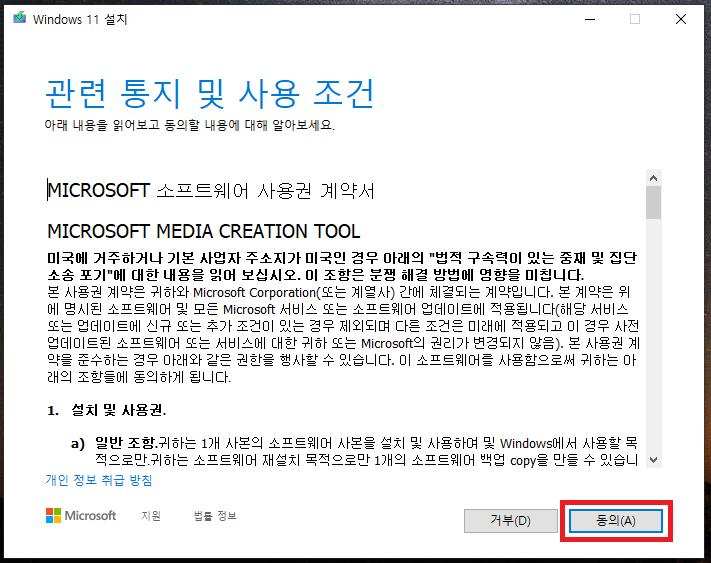Click the license scrollbar up arrow
The height and width of the screenshot is (563, 711).
coord(653,178)
